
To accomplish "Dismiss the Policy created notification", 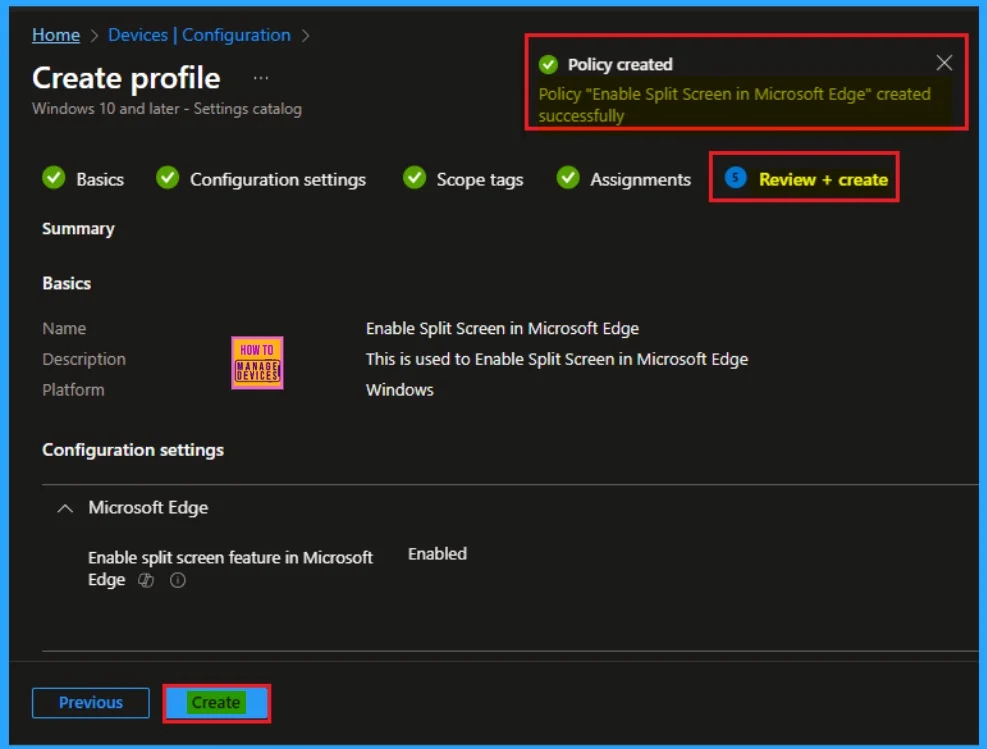I will [944, 63].
